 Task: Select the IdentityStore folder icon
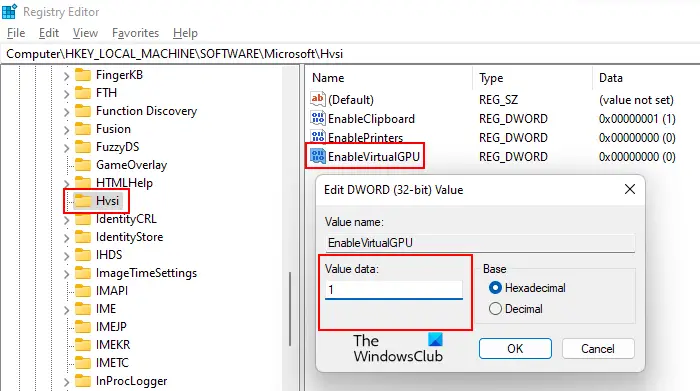pyautogui.click(x=83, y=237)
